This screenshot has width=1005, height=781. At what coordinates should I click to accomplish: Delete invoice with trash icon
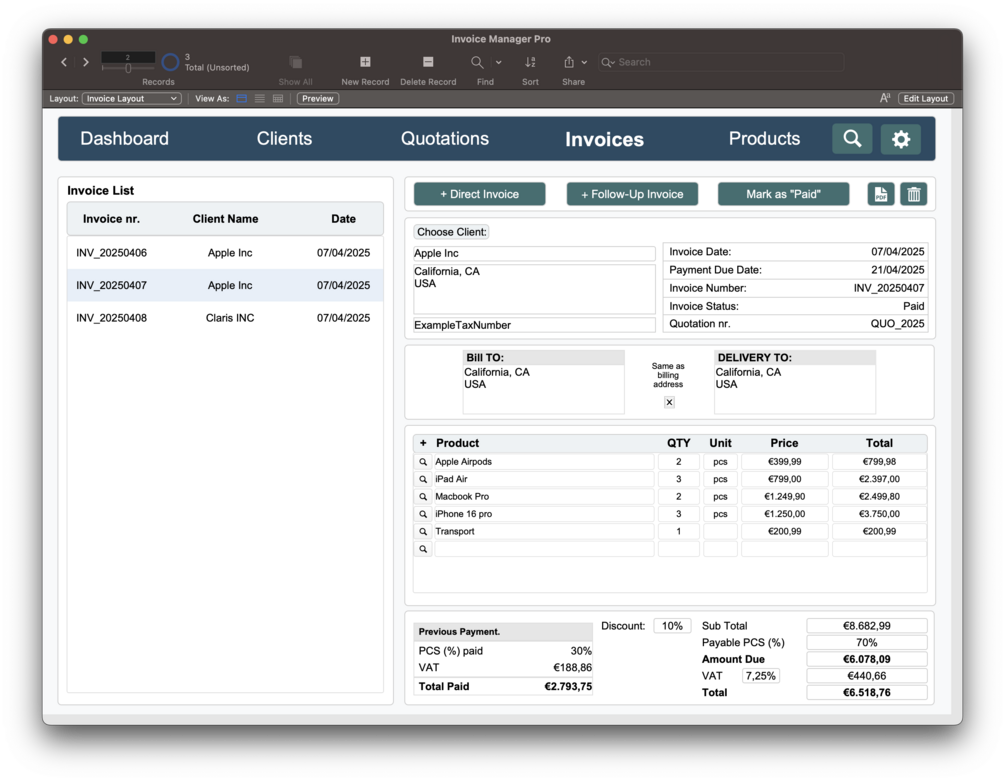point(913,194)
